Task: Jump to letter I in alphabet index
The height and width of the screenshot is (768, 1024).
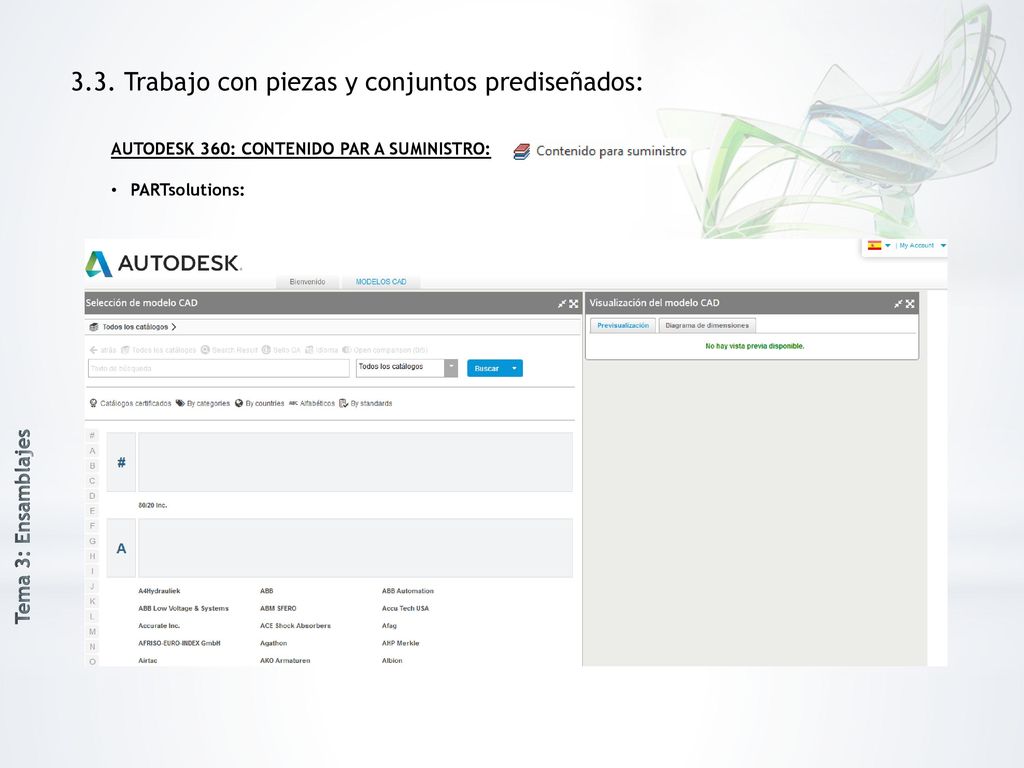Action: [x=92, y=571]
